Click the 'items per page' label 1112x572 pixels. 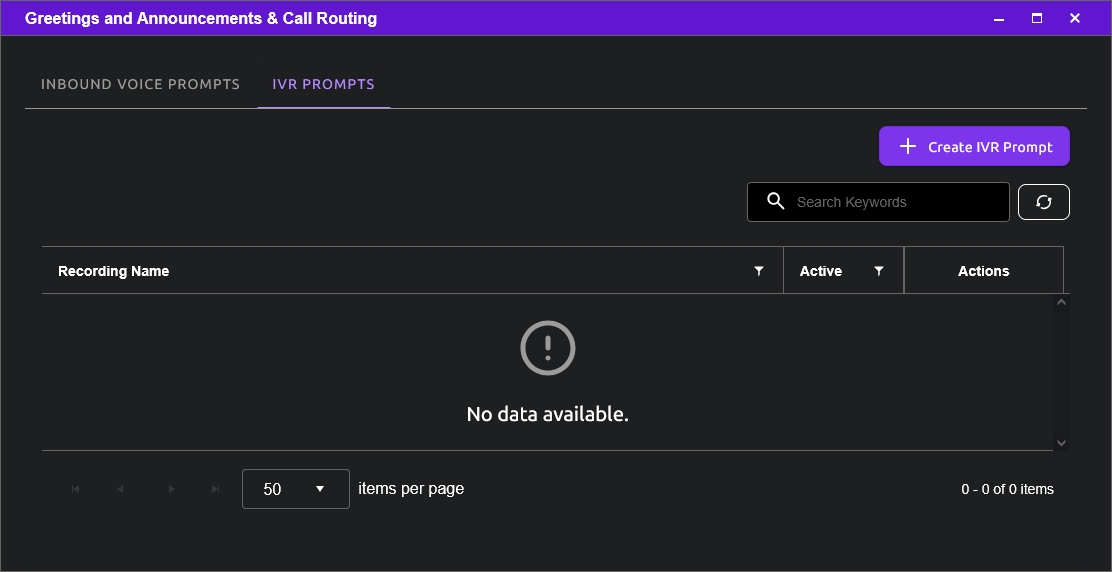411,489
